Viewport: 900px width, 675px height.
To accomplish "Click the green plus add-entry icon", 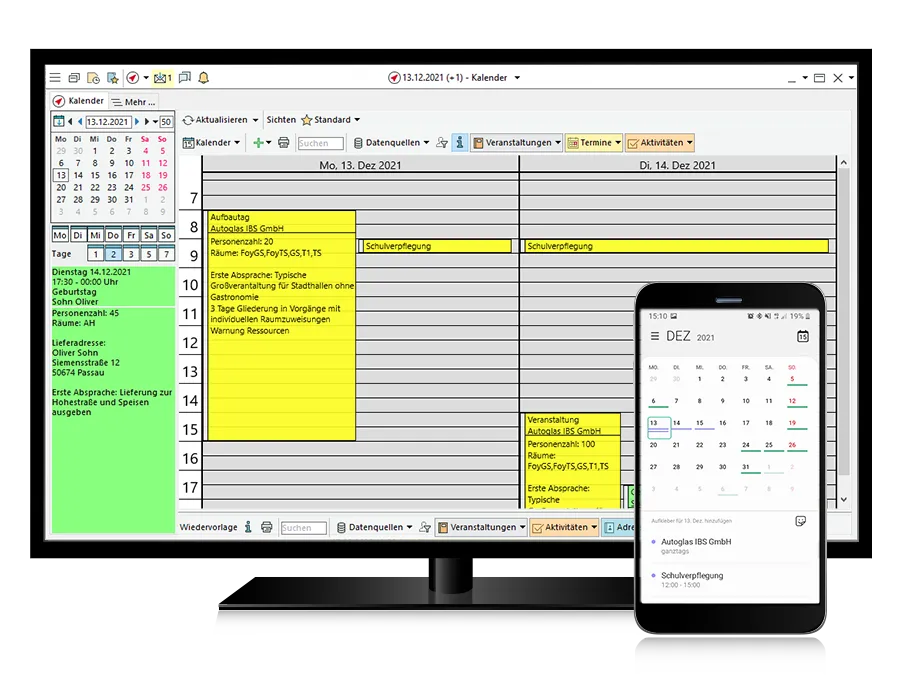I will click(258, 143).
